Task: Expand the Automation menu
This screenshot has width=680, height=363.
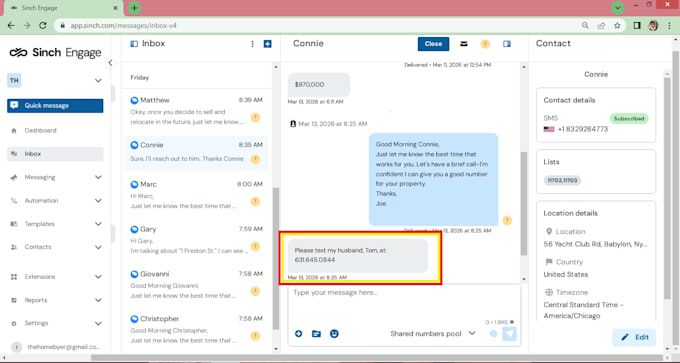Action: 55,201
